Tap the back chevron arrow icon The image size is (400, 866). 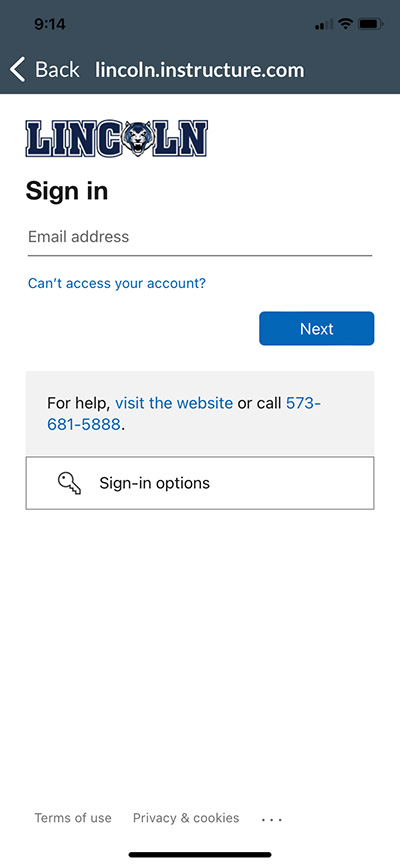click(x=17, y=70)
